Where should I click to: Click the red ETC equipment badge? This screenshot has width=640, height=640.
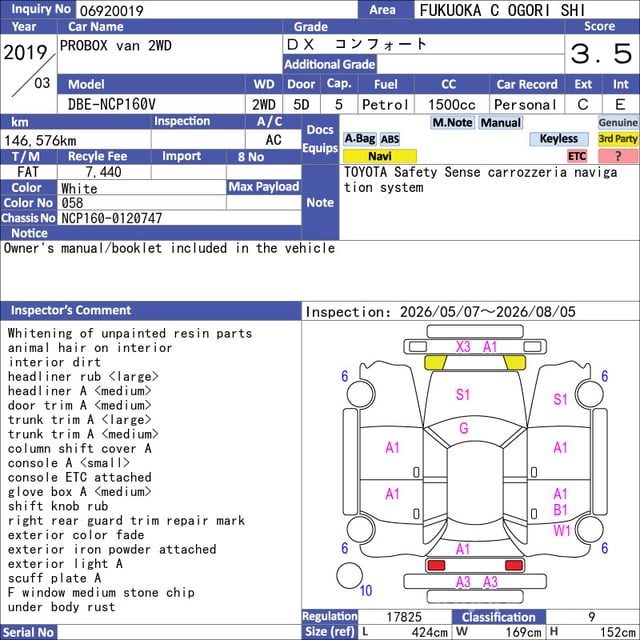point(577,156)
